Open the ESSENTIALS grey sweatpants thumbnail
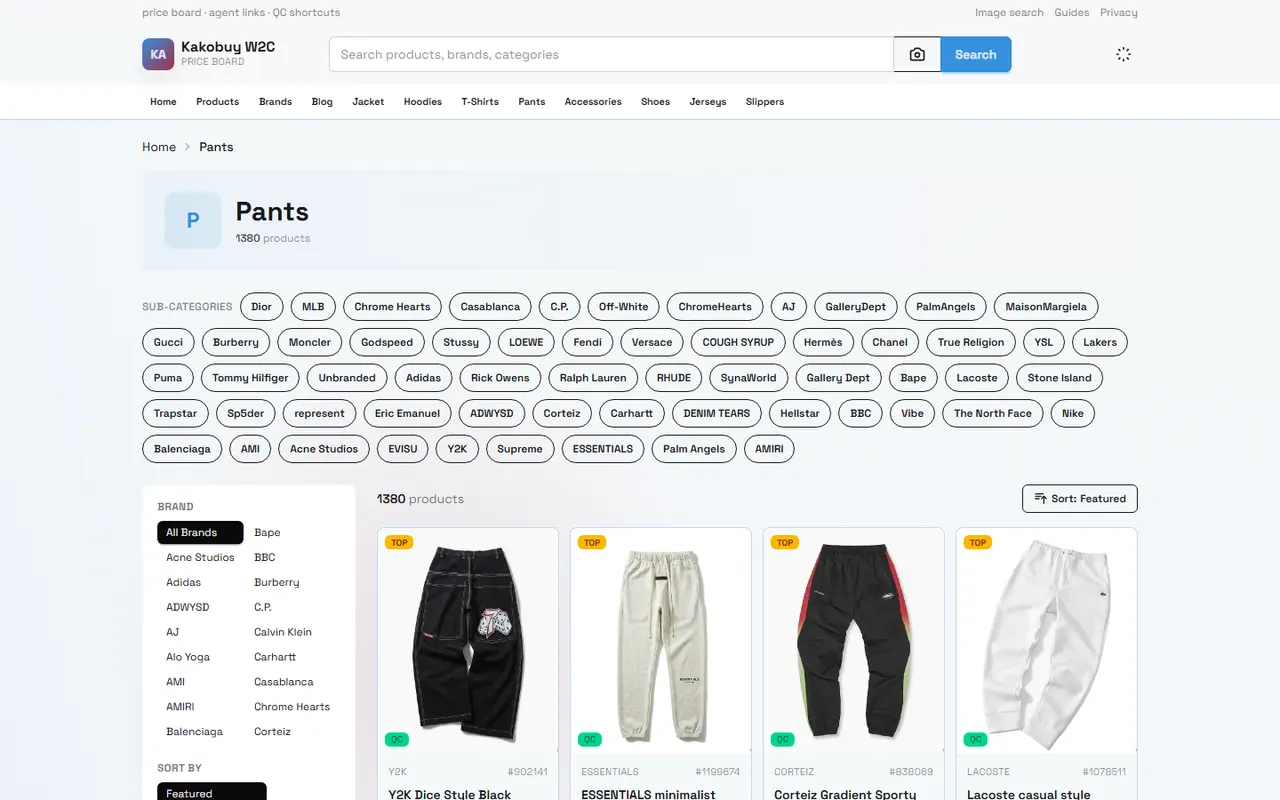 tap(661, 640)
